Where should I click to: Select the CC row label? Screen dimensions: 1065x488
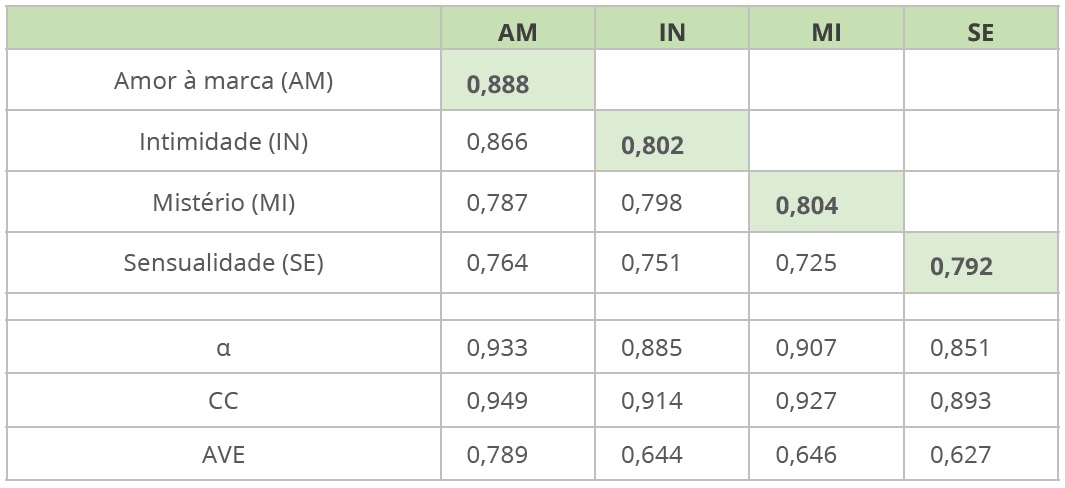pyautogui.click(x=223, y=401)
